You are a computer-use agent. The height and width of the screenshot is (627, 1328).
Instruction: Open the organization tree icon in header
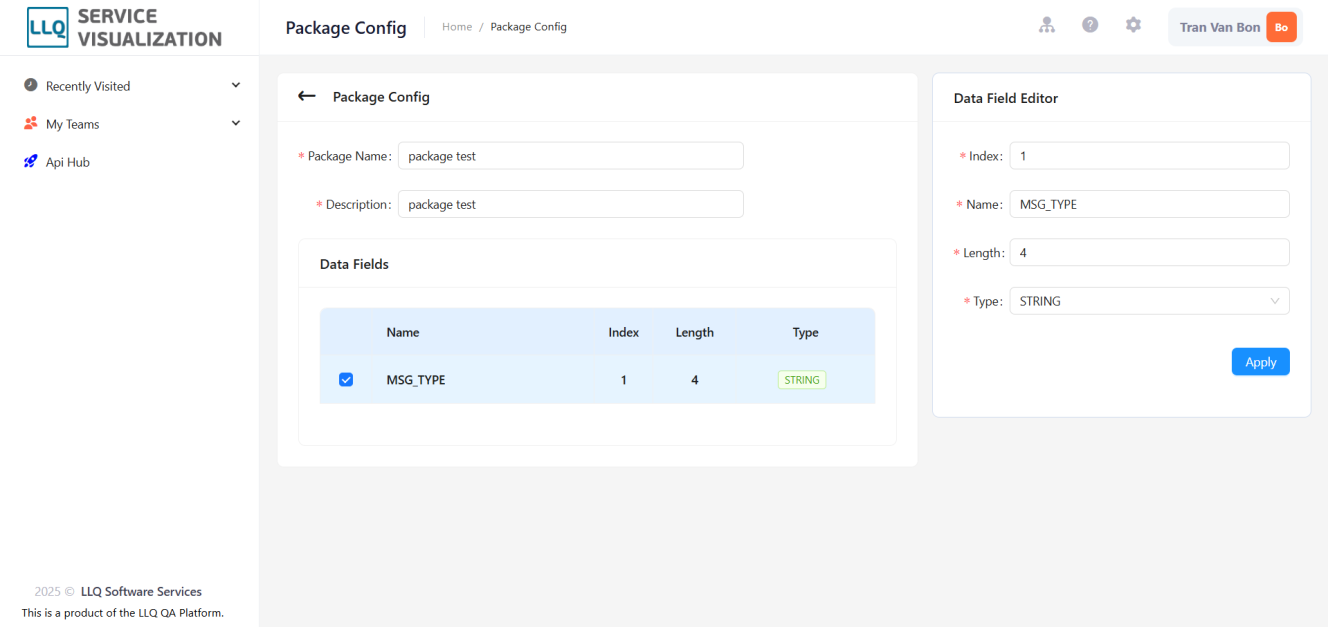pos(1047,25)
